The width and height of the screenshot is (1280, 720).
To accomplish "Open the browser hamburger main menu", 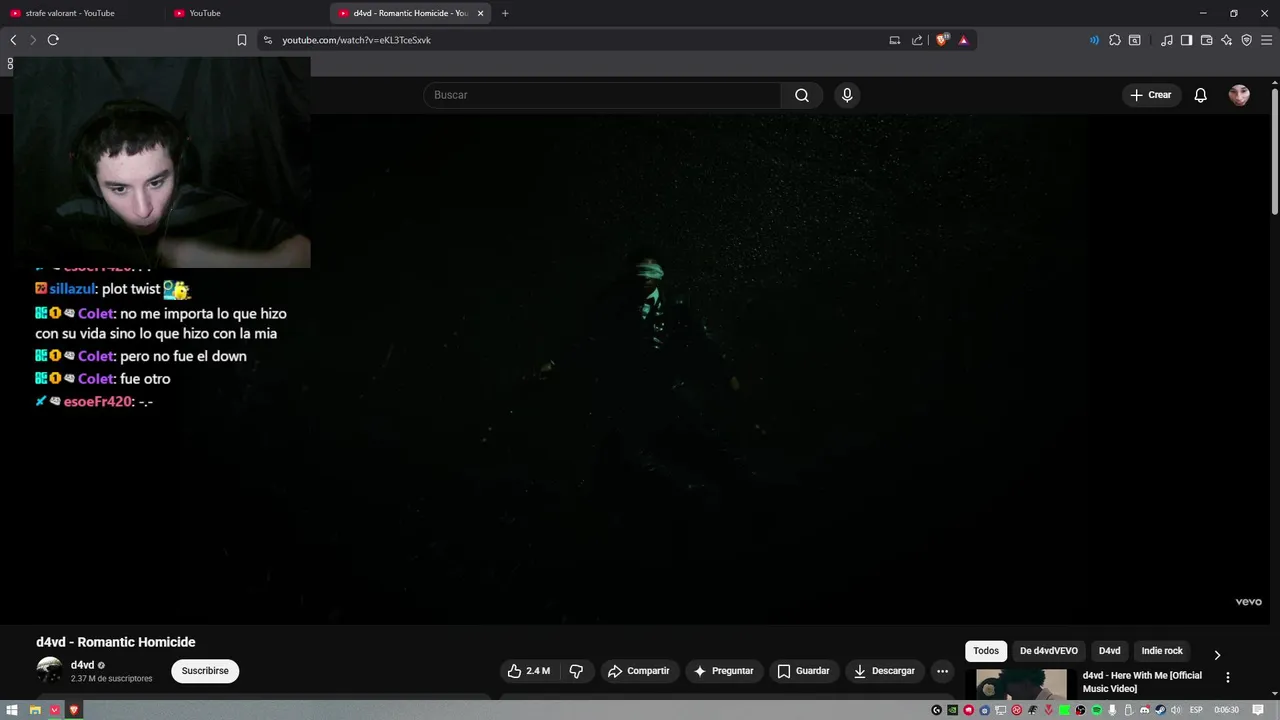I will [x=1266, y=40].
